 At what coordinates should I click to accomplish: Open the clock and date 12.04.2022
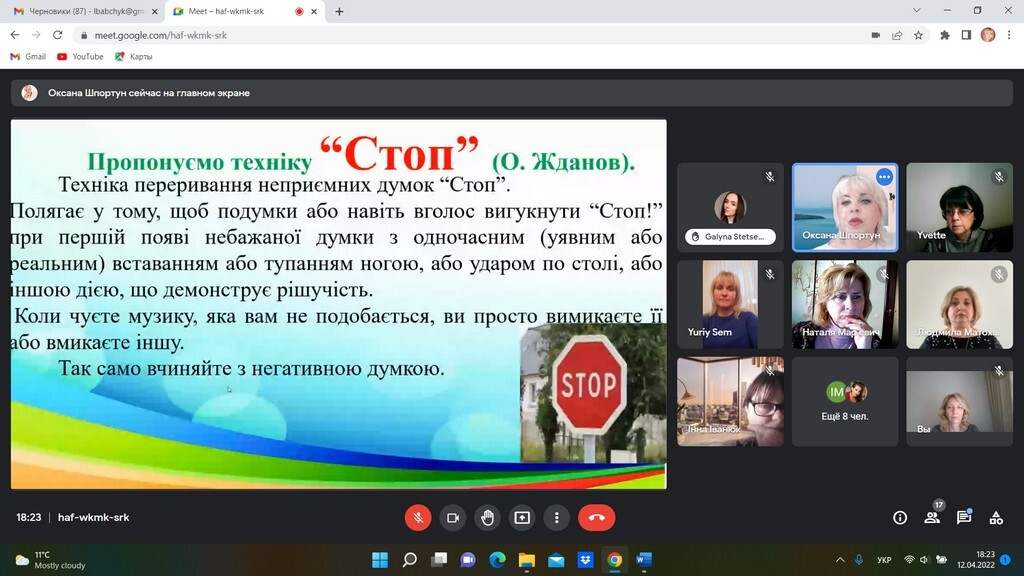coord(976,560)
